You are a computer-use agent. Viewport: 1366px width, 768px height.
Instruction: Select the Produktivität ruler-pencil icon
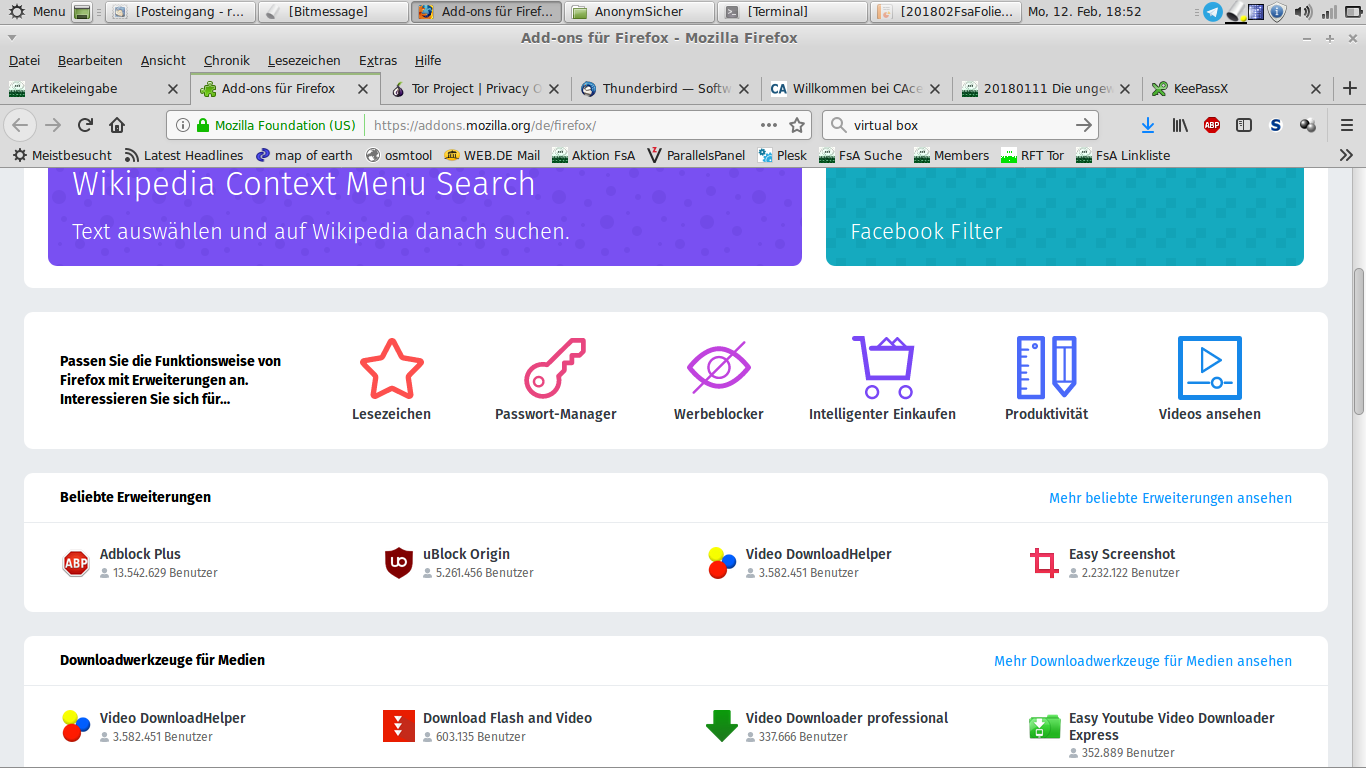(1047, 368)
